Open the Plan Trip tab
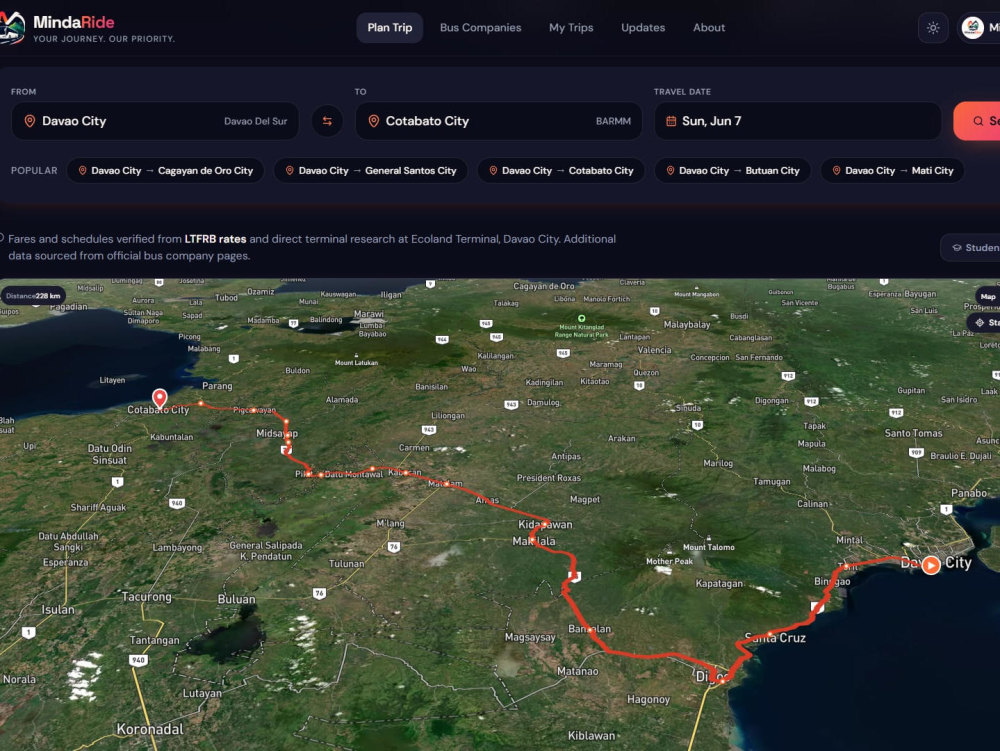The height and width of the screenshot is (751, 1000). (x=390, y=28)
